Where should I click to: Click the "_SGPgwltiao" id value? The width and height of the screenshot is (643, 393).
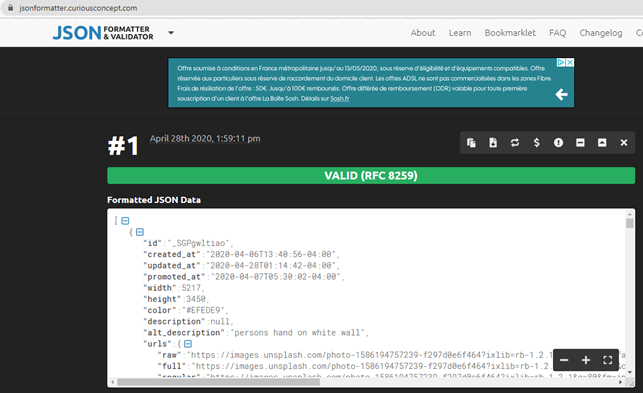(198, 243)
